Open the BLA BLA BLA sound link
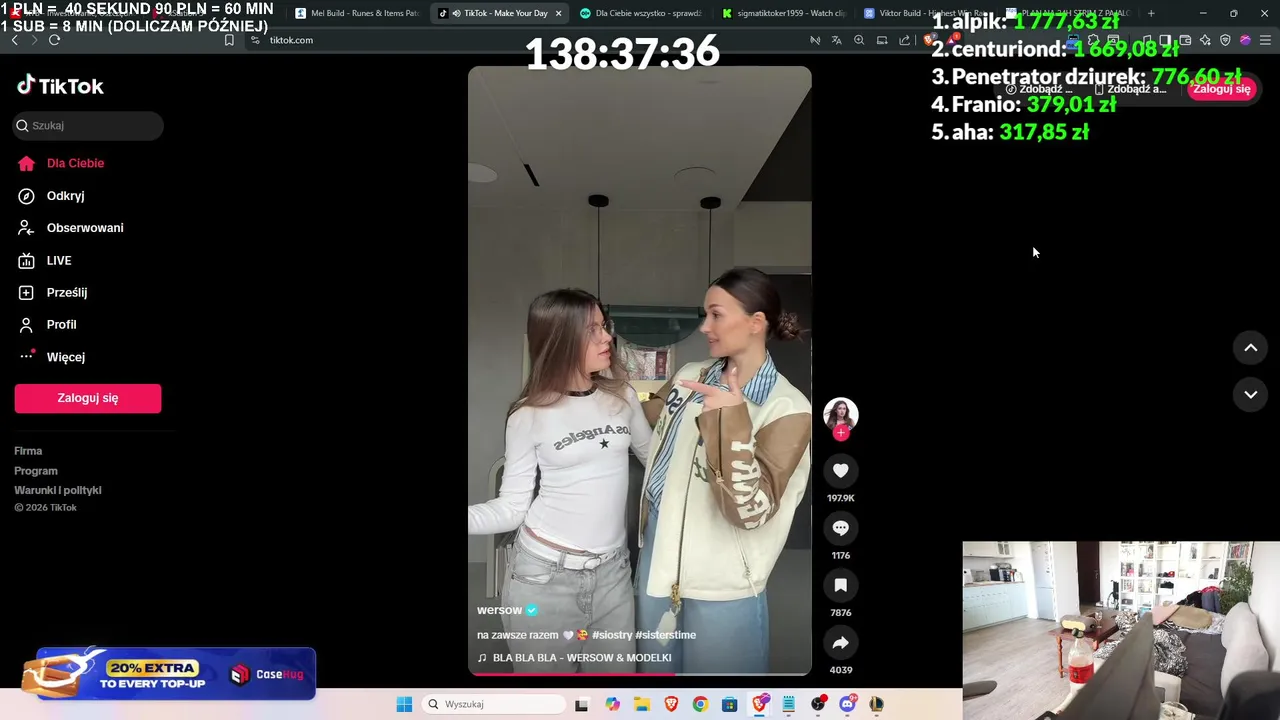1280x720 pixels. (582, 658)
